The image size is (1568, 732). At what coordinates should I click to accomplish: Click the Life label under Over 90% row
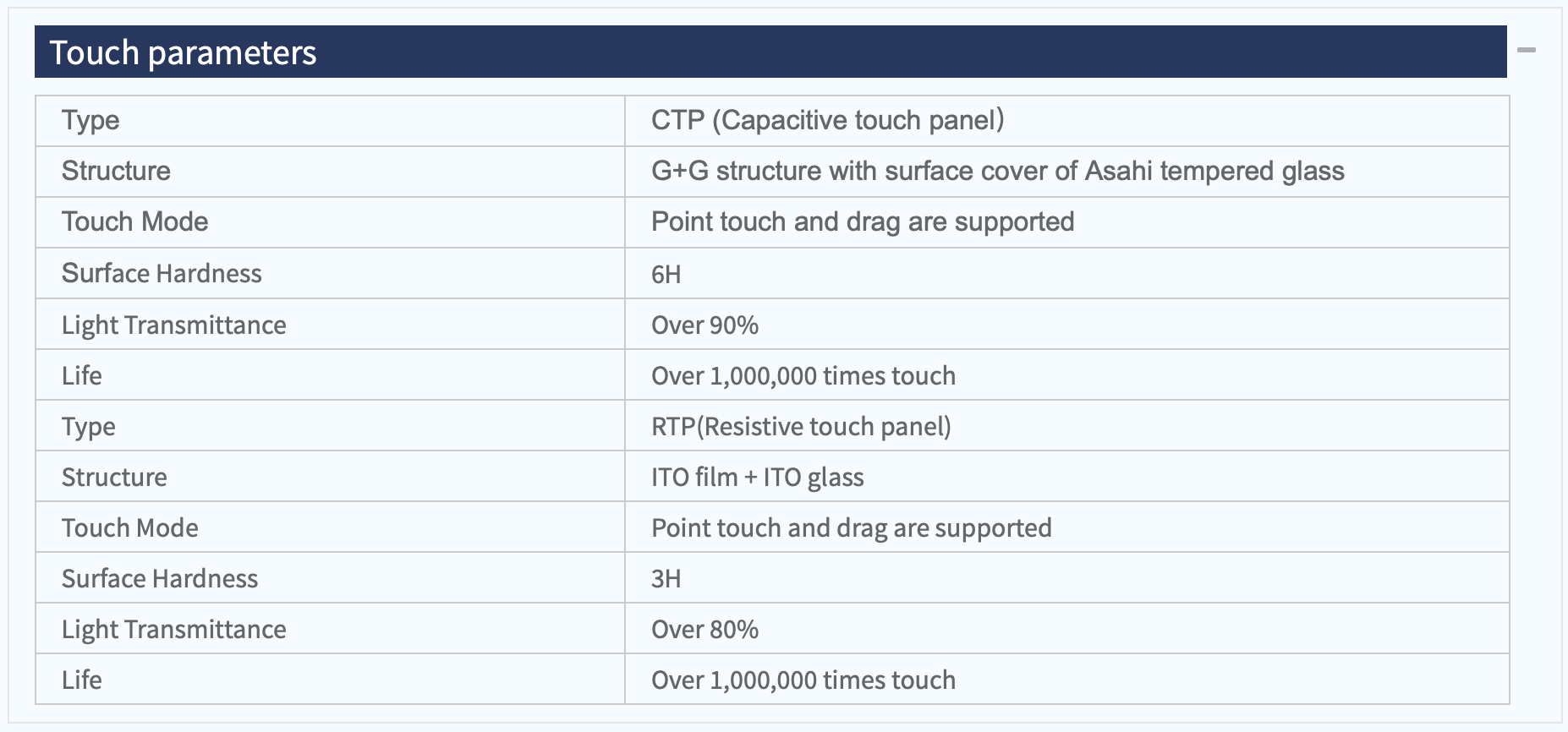click(x=330, y=374)
